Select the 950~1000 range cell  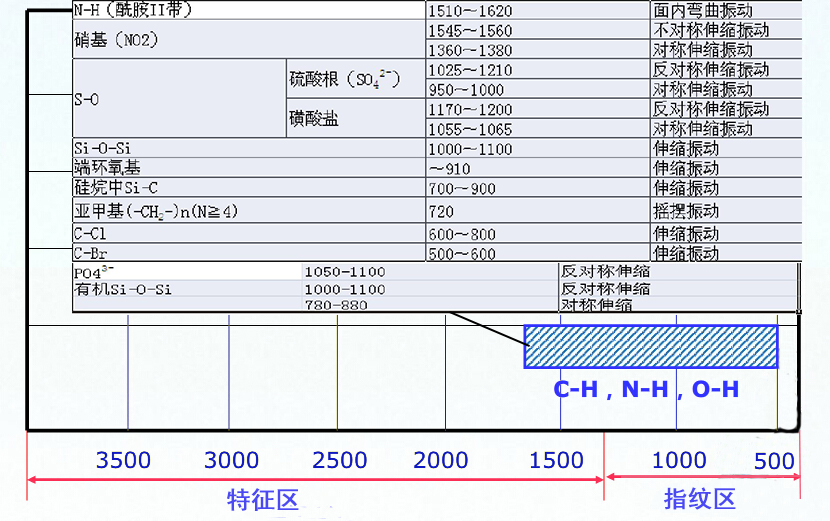click(x=538, y=89)
